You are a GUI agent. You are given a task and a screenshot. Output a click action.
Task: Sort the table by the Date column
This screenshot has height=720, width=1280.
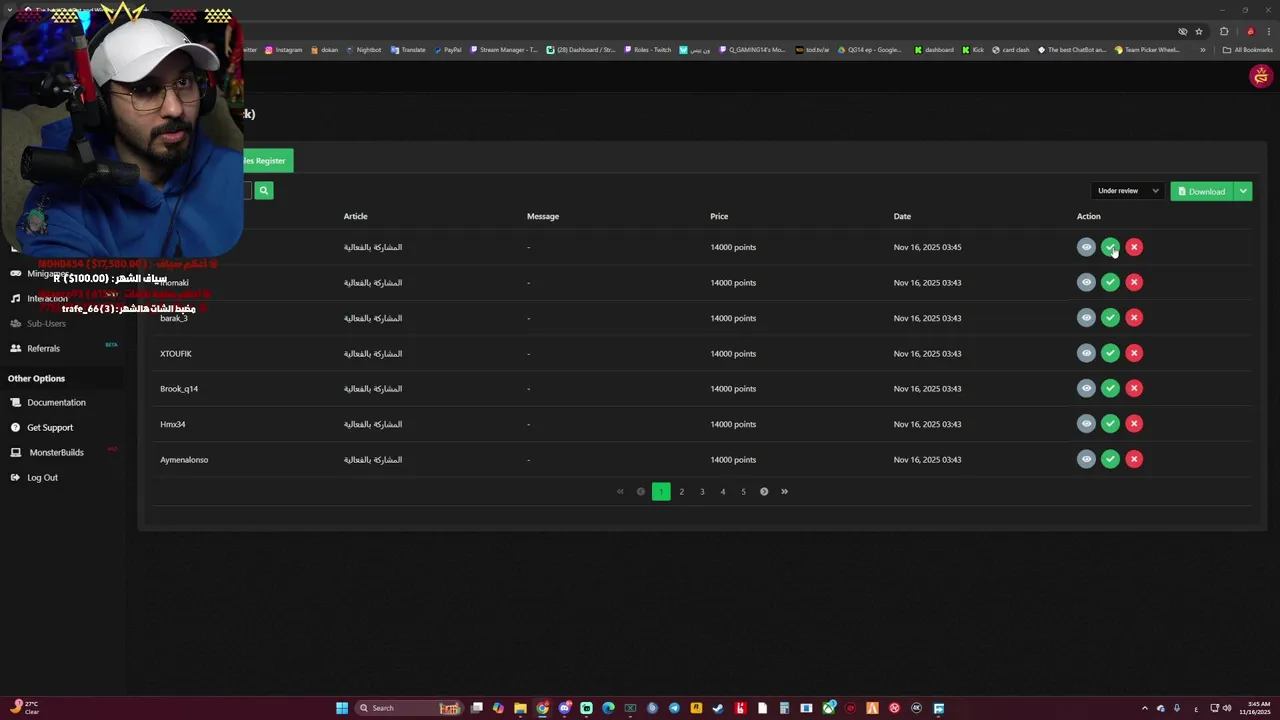[x=902, y=216]
